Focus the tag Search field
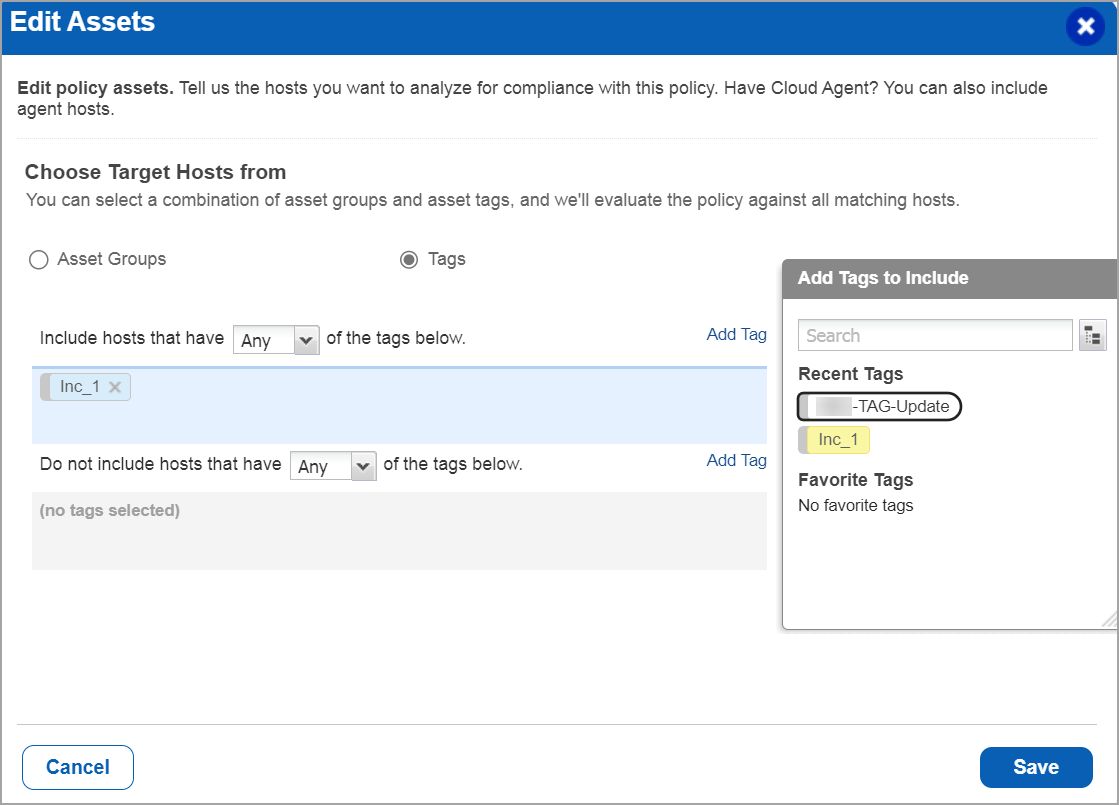This screenshot has width=1119, height=805. click(x=934, y=336)
